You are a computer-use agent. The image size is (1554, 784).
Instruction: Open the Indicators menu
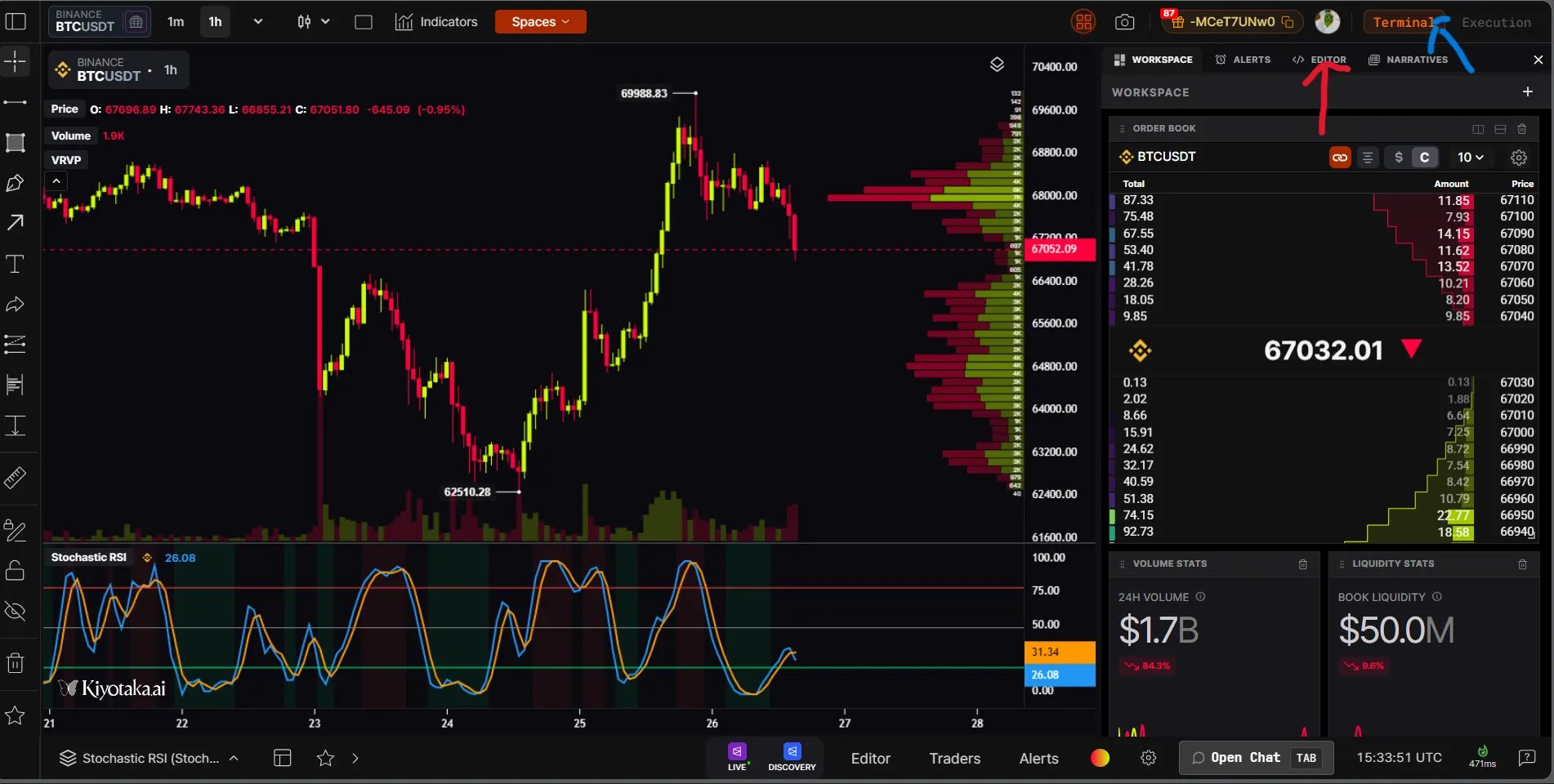tap(436, 22)
